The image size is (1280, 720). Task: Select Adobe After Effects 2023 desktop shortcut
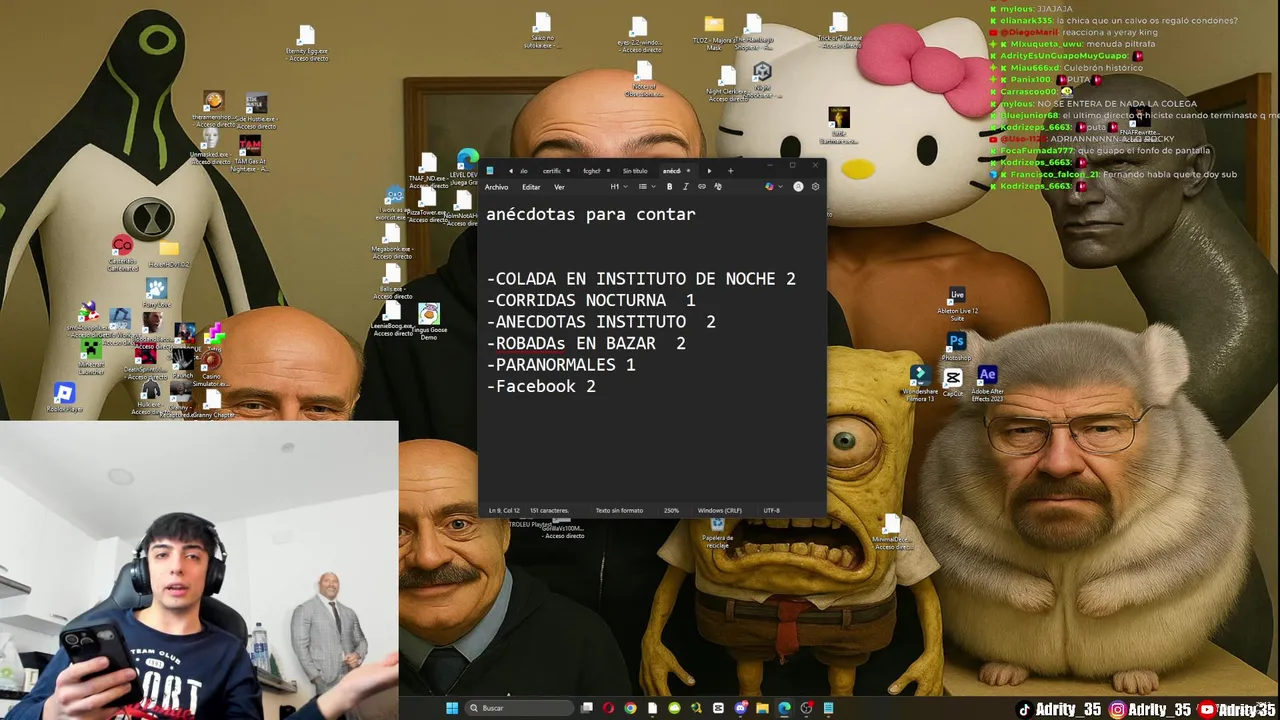point(987,384)
